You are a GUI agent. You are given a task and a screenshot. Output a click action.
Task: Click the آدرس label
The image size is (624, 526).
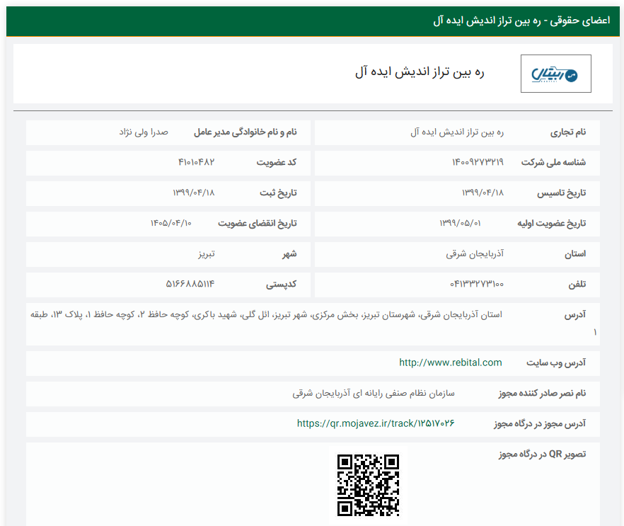(575, 315)
